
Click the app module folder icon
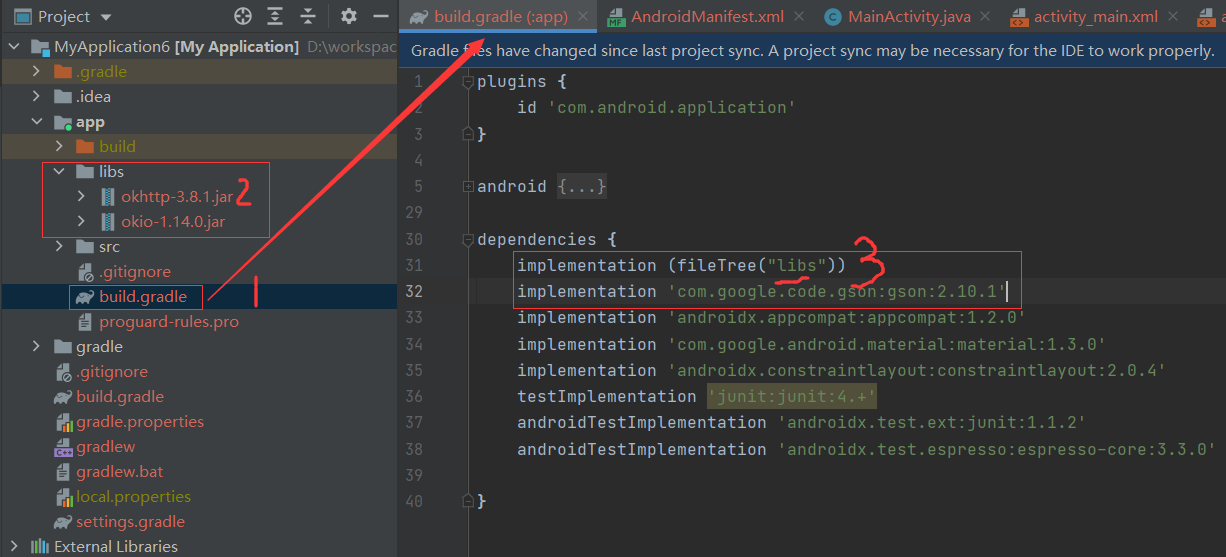(x=63, y=122)
